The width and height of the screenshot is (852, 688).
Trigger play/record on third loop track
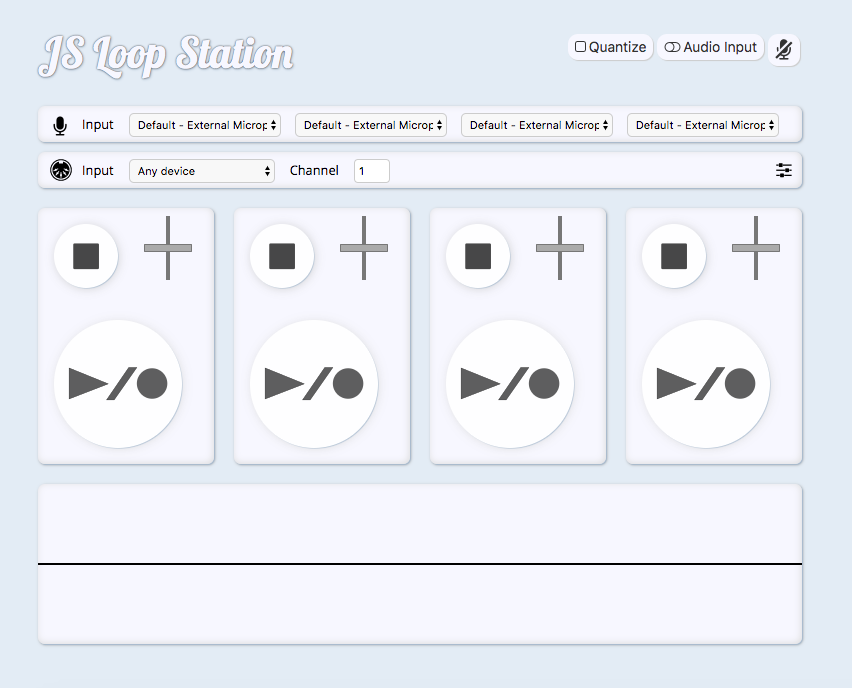[510, 384]
